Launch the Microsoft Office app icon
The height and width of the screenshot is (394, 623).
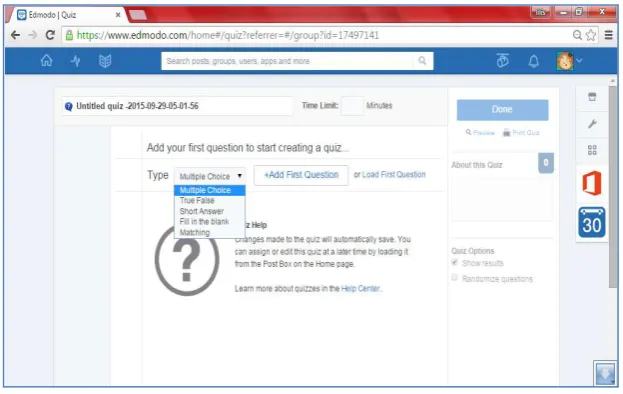[592, 183]
